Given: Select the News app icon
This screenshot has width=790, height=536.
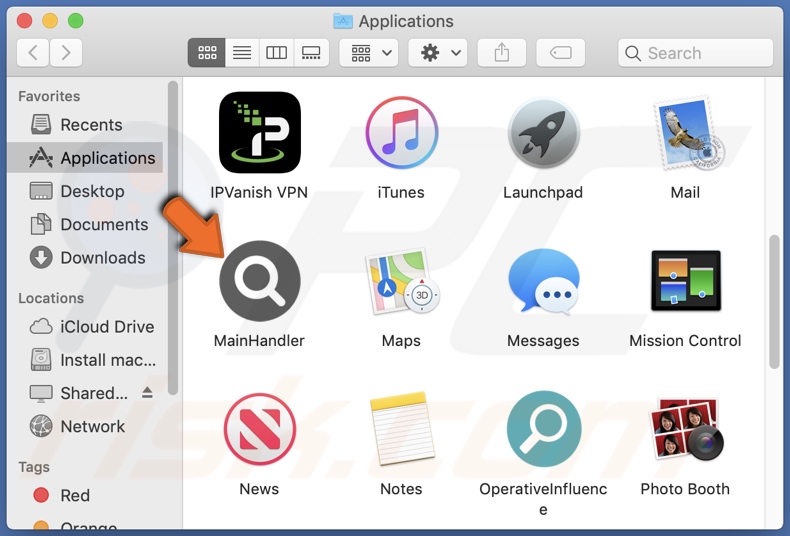Looking at the screenshot, I should pyautogui.click(x=259, y=429).
